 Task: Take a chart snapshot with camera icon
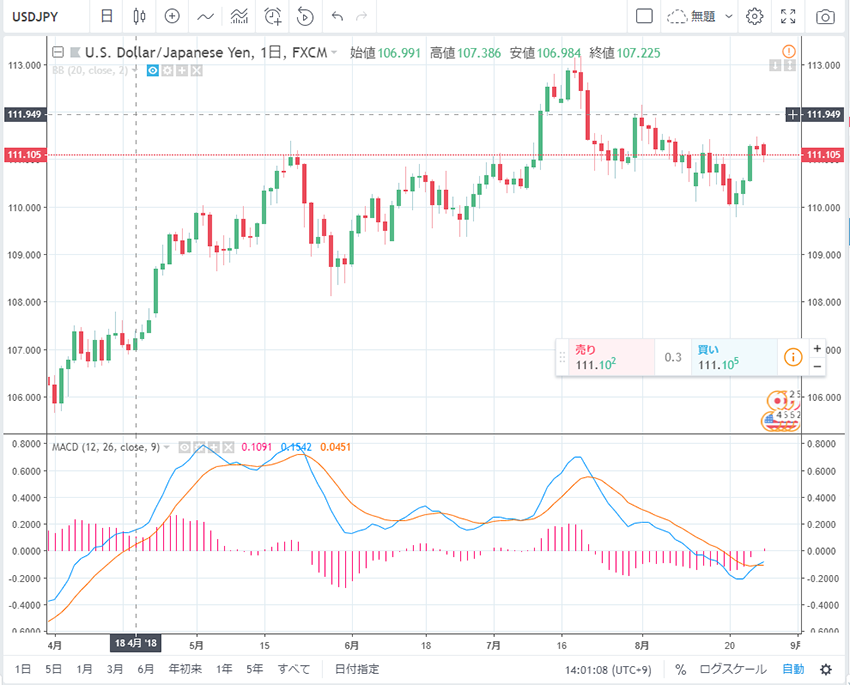pyautogui.click(x=825, y=17)
